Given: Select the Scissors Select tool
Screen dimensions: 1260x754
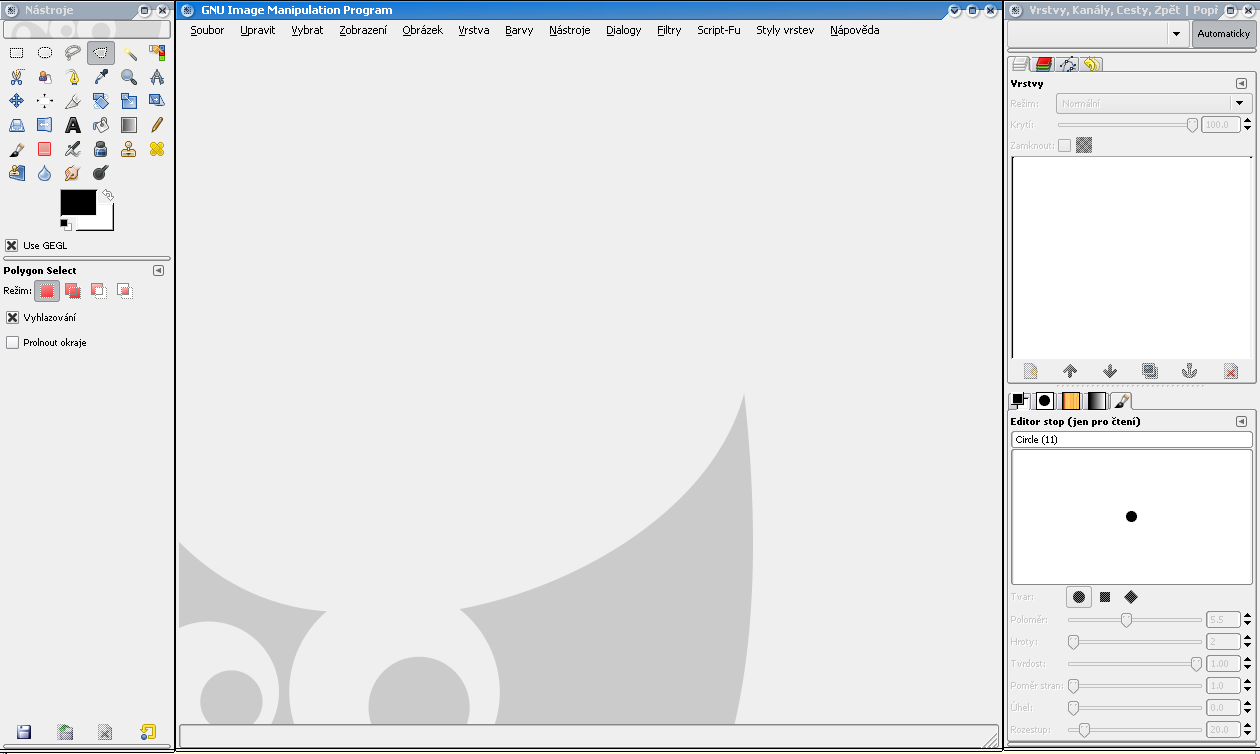Looking at the screenshot, I should pos(17,77).
